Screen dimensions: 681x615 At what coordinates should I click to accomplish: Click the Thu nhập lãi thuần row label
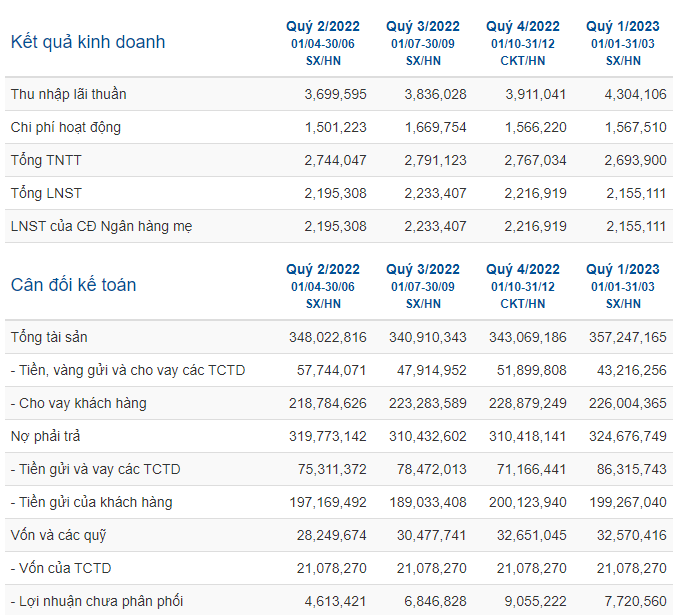[x=69, y=94]
